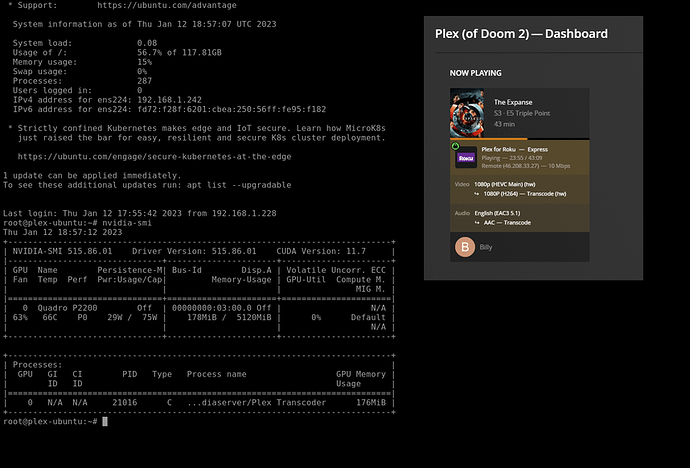Click the 'AAC — Transcode' audio line
Viewport: 690px width, 468px height.
pyautogui.click(x=507, y=223)
